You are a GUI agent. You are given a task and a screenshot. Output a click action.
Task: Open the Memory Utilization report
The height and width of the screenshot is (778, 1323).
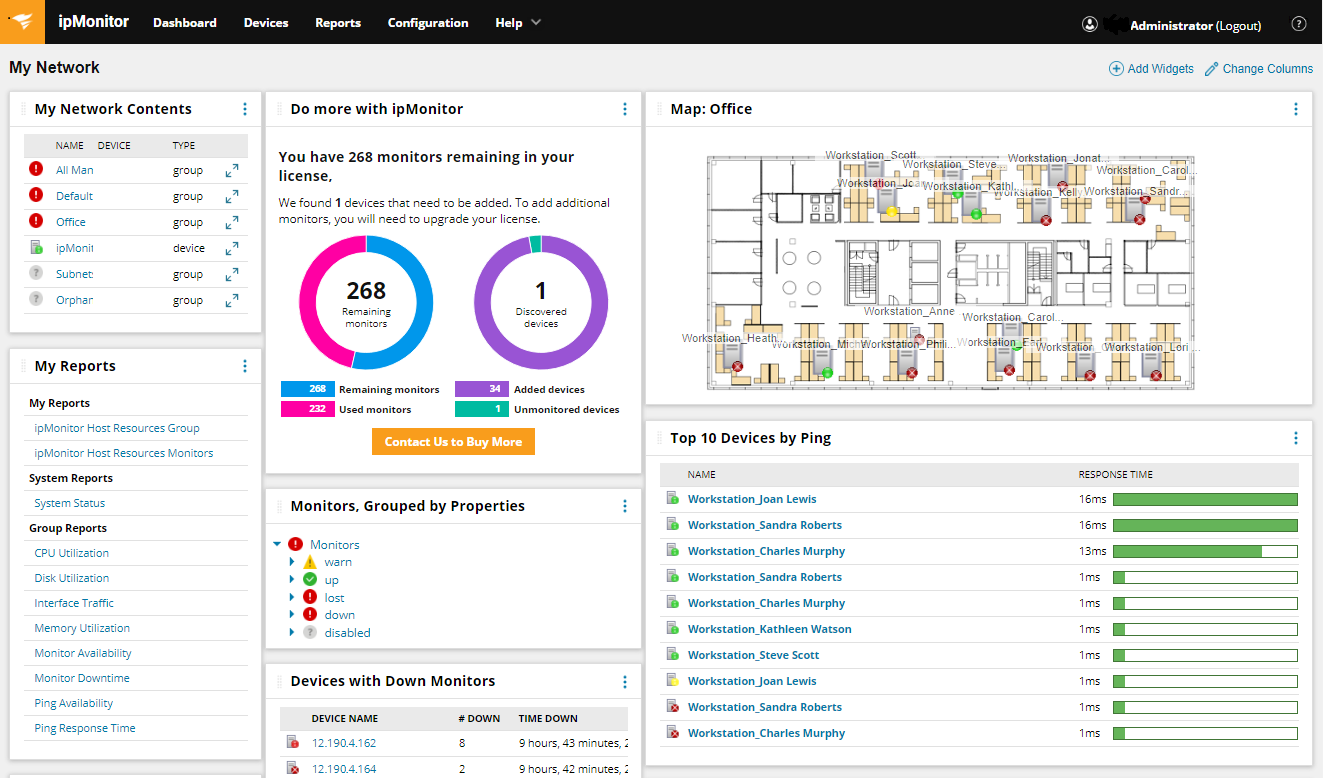(x=82, y=628)
